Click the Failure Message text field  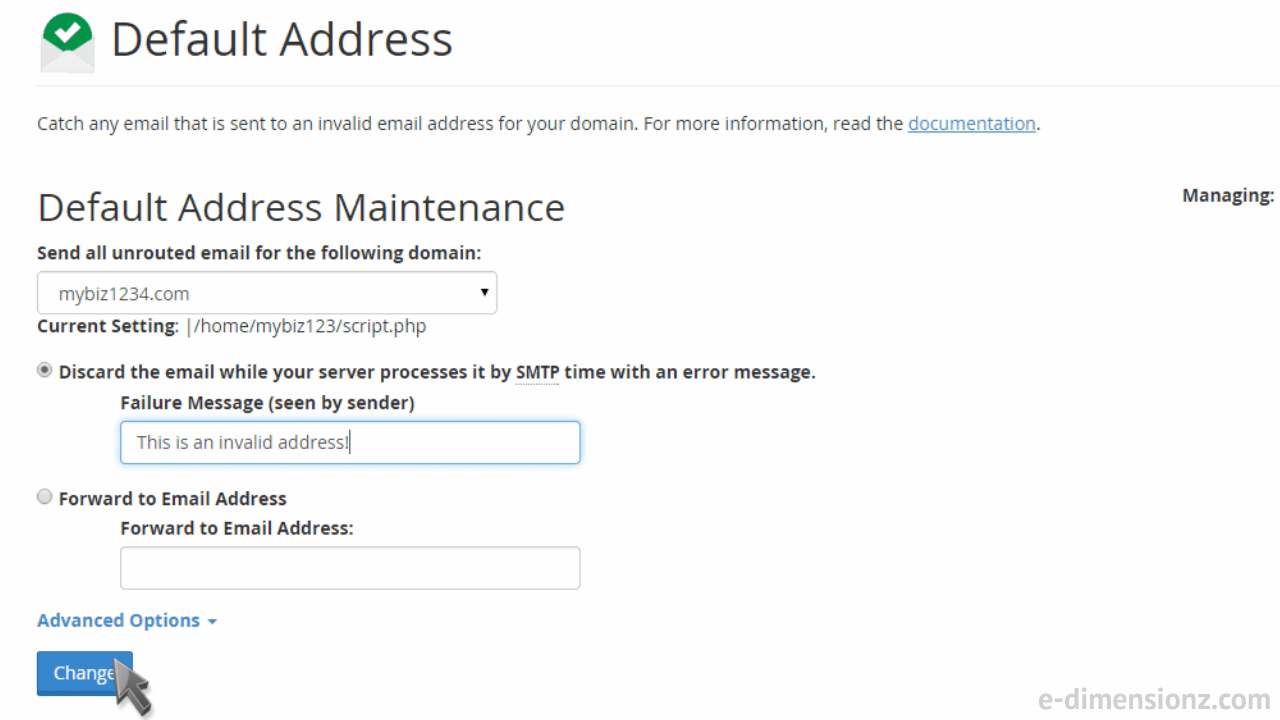click(x=350, y=442)
